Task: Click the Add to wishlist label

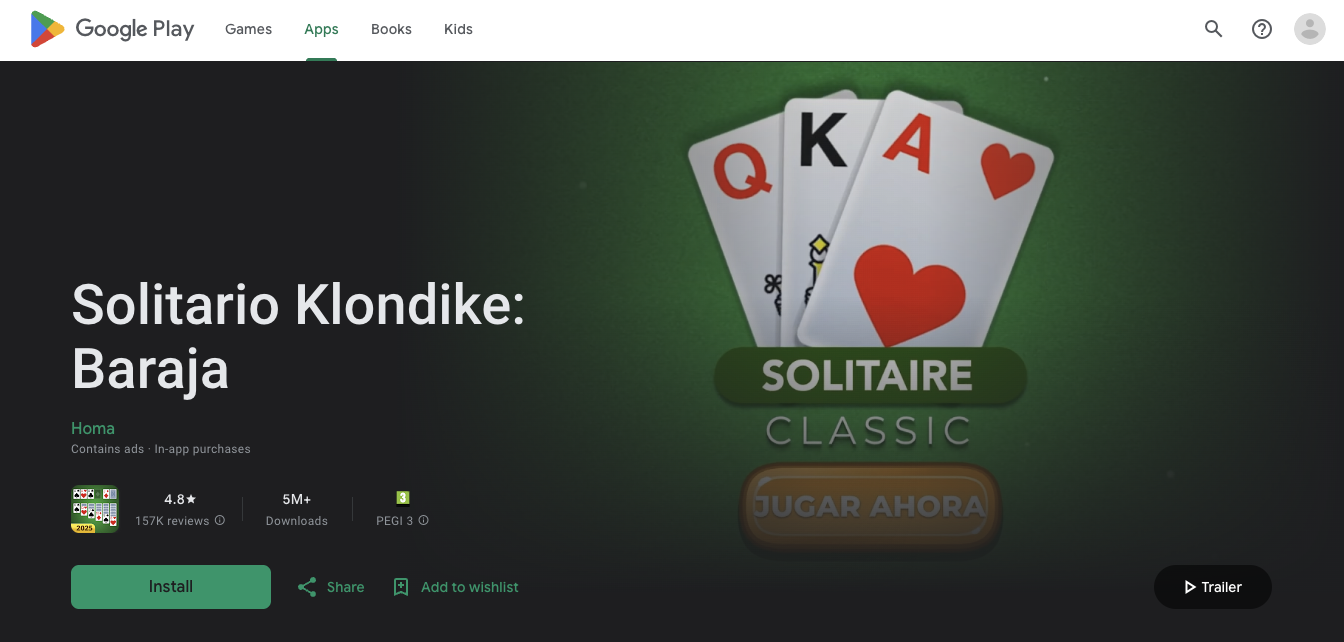Action: coord(470,587)
